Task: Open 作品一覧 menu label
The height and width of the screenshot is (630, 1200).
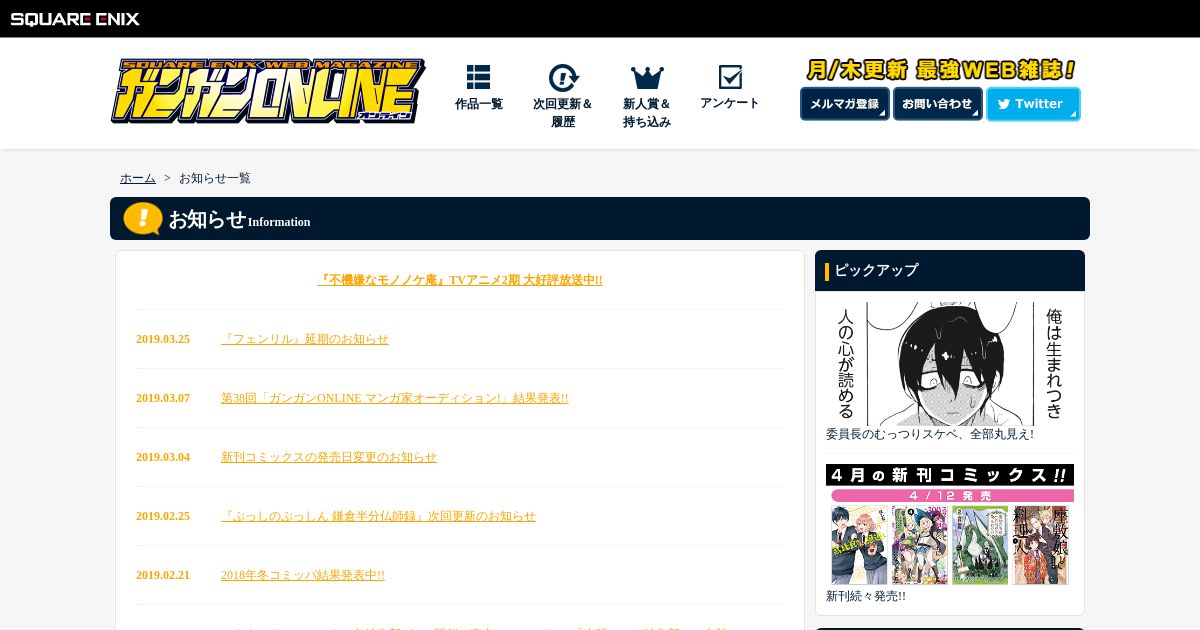Action: (479, 104)
